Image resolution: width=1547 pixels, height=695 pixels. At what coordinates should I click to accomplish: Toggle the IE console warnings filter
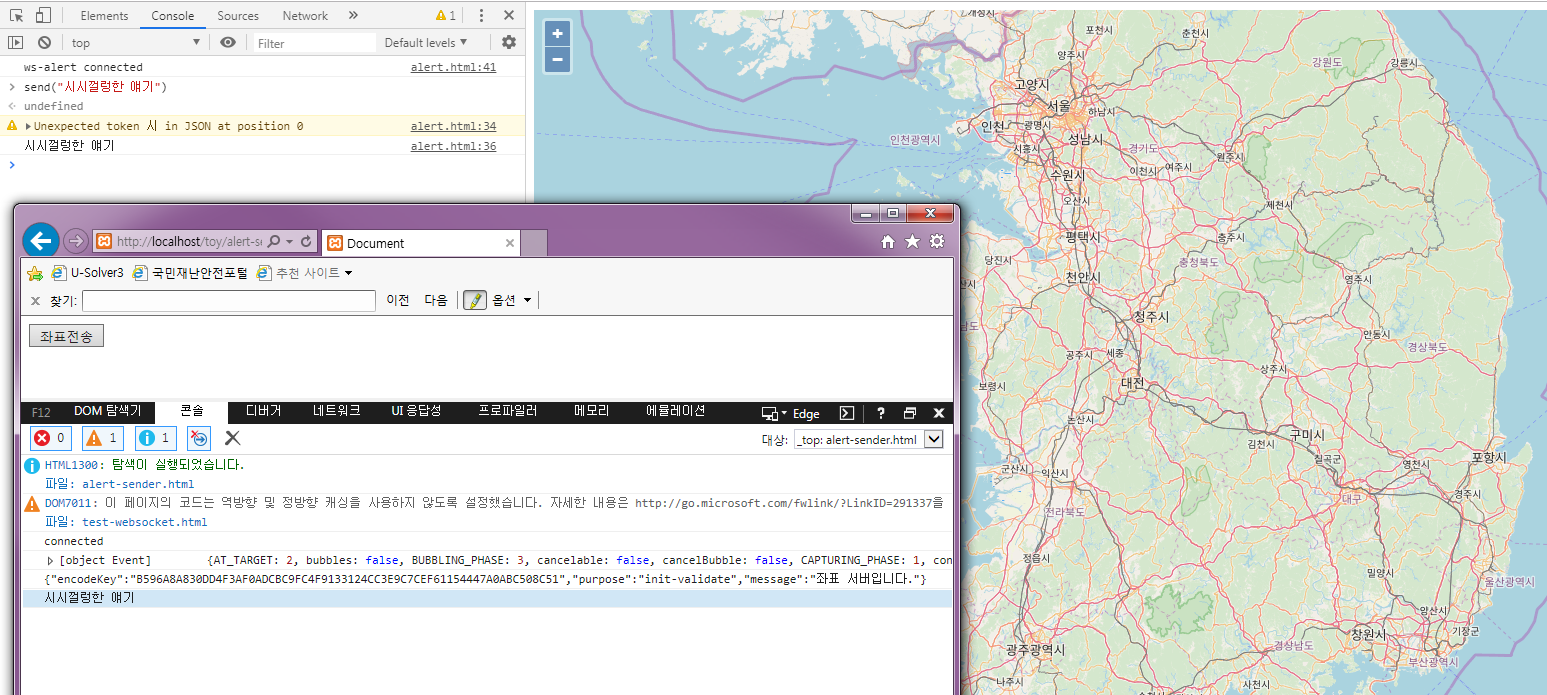click(102, 438)
